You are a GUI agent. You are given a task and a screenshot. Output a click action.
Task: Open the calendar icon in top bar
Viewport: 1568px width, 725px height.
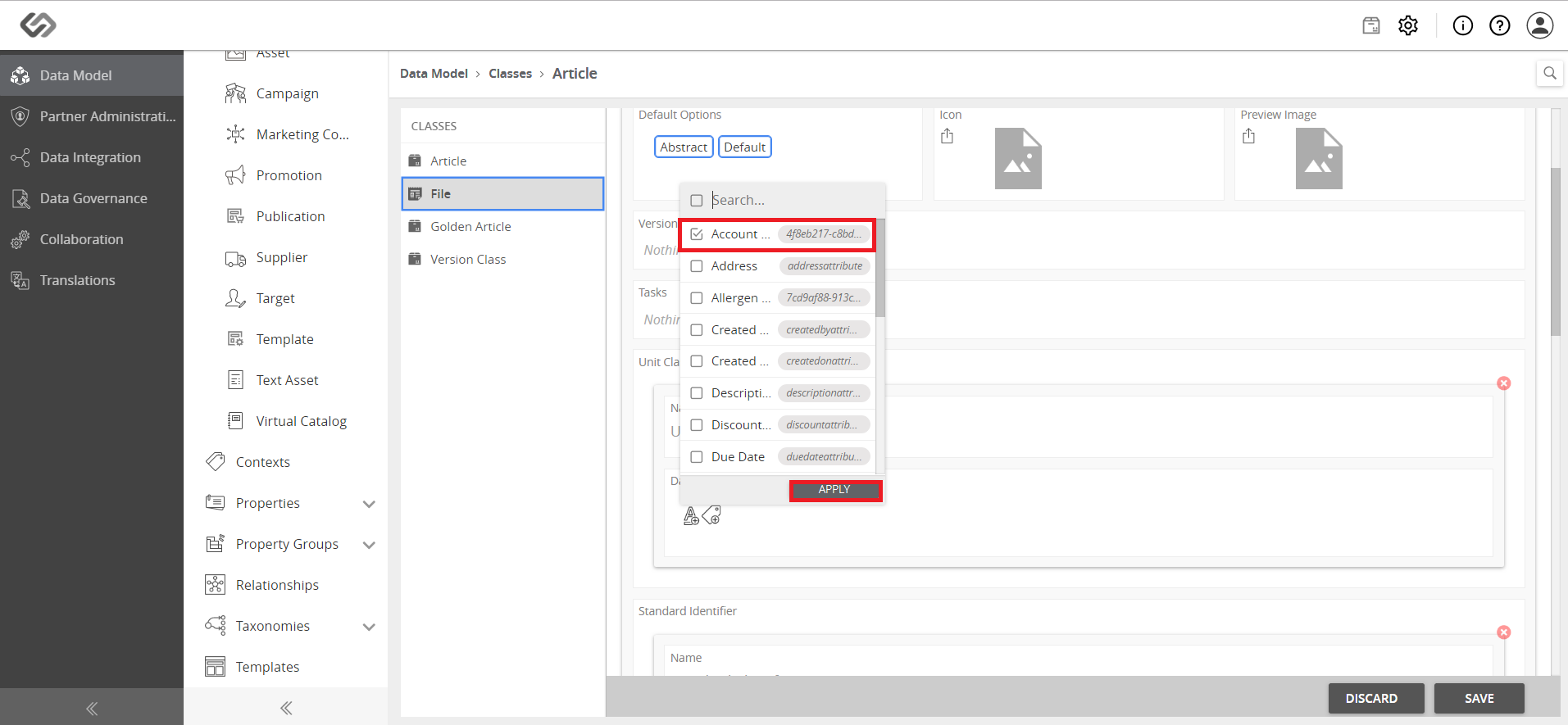pos(1371,25)
